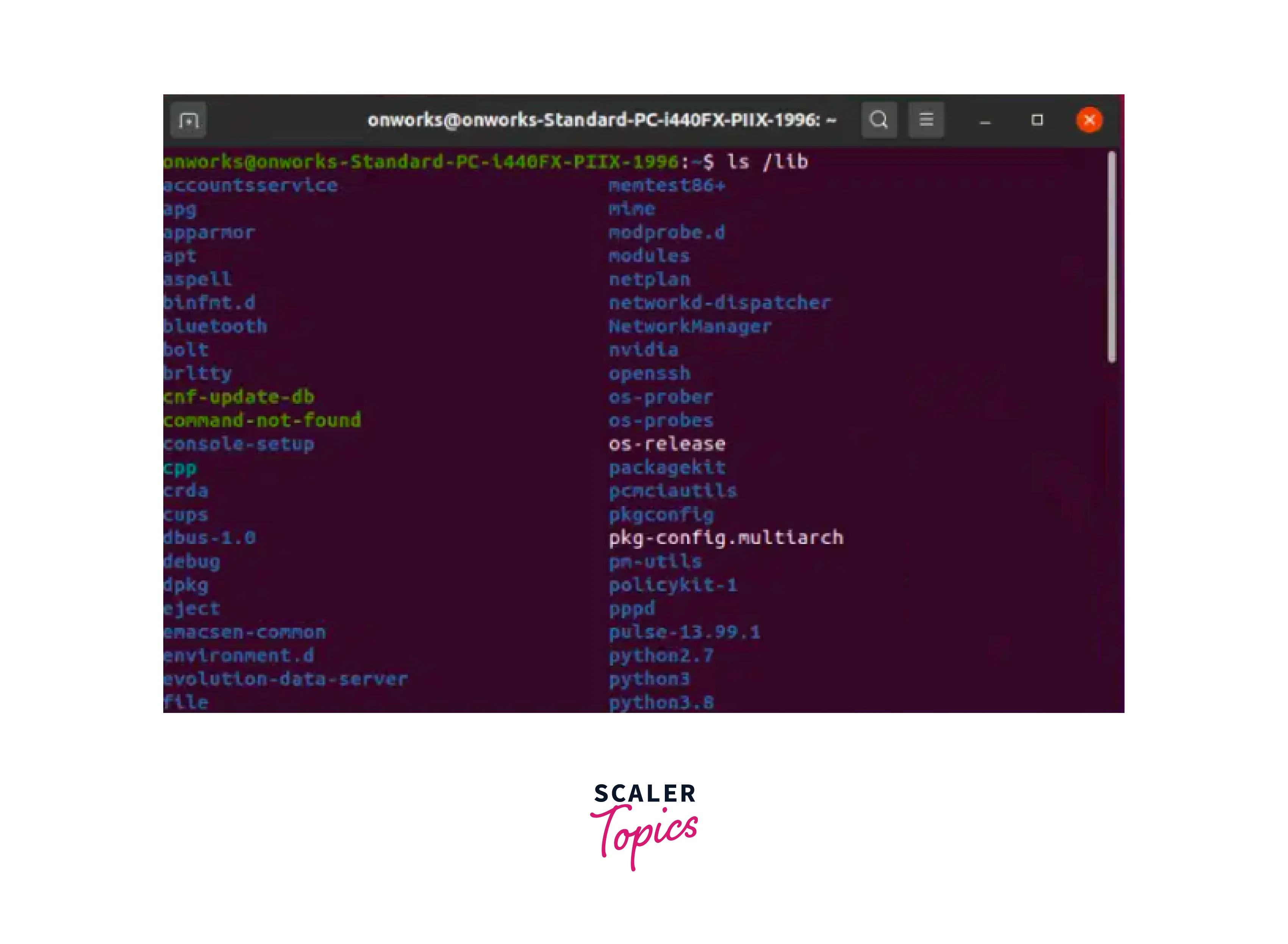Click the NetworkManager directory entry

tap(690, 326)
